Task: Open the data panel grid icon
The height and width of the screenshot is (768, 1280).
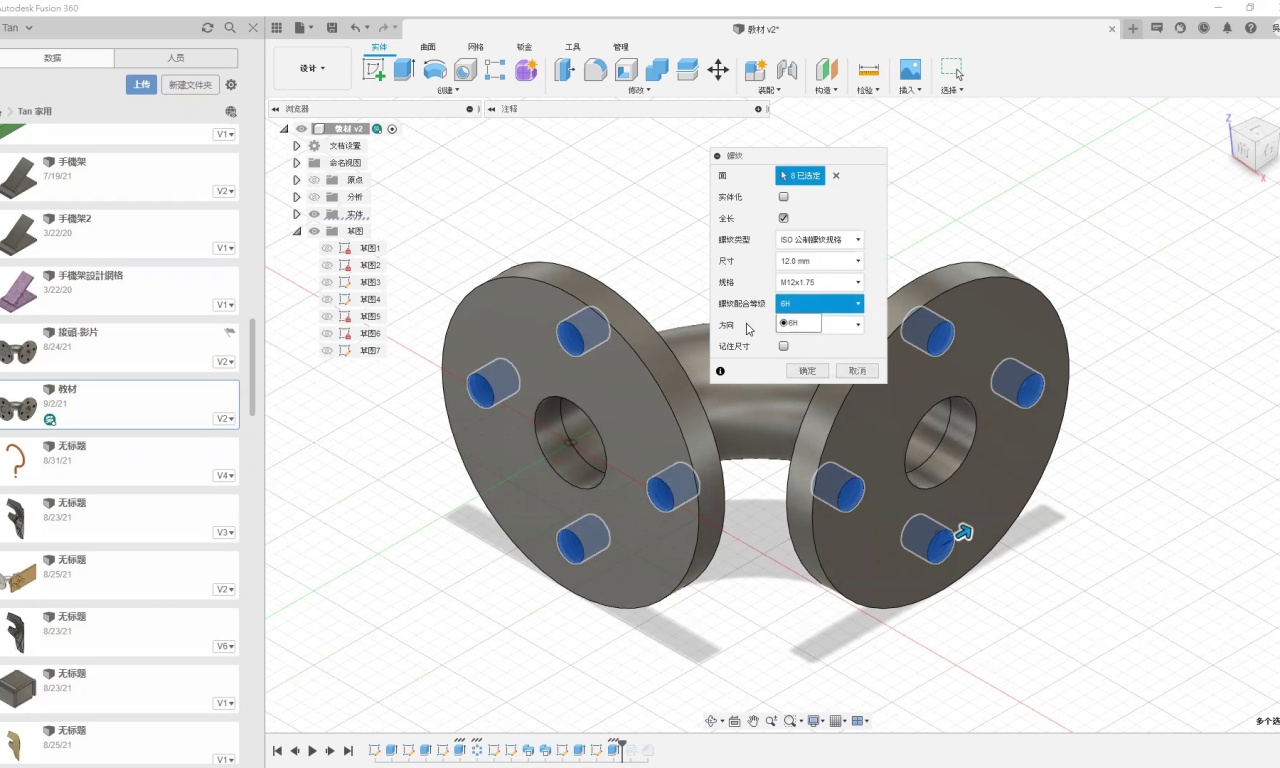Action: [277, 28]
